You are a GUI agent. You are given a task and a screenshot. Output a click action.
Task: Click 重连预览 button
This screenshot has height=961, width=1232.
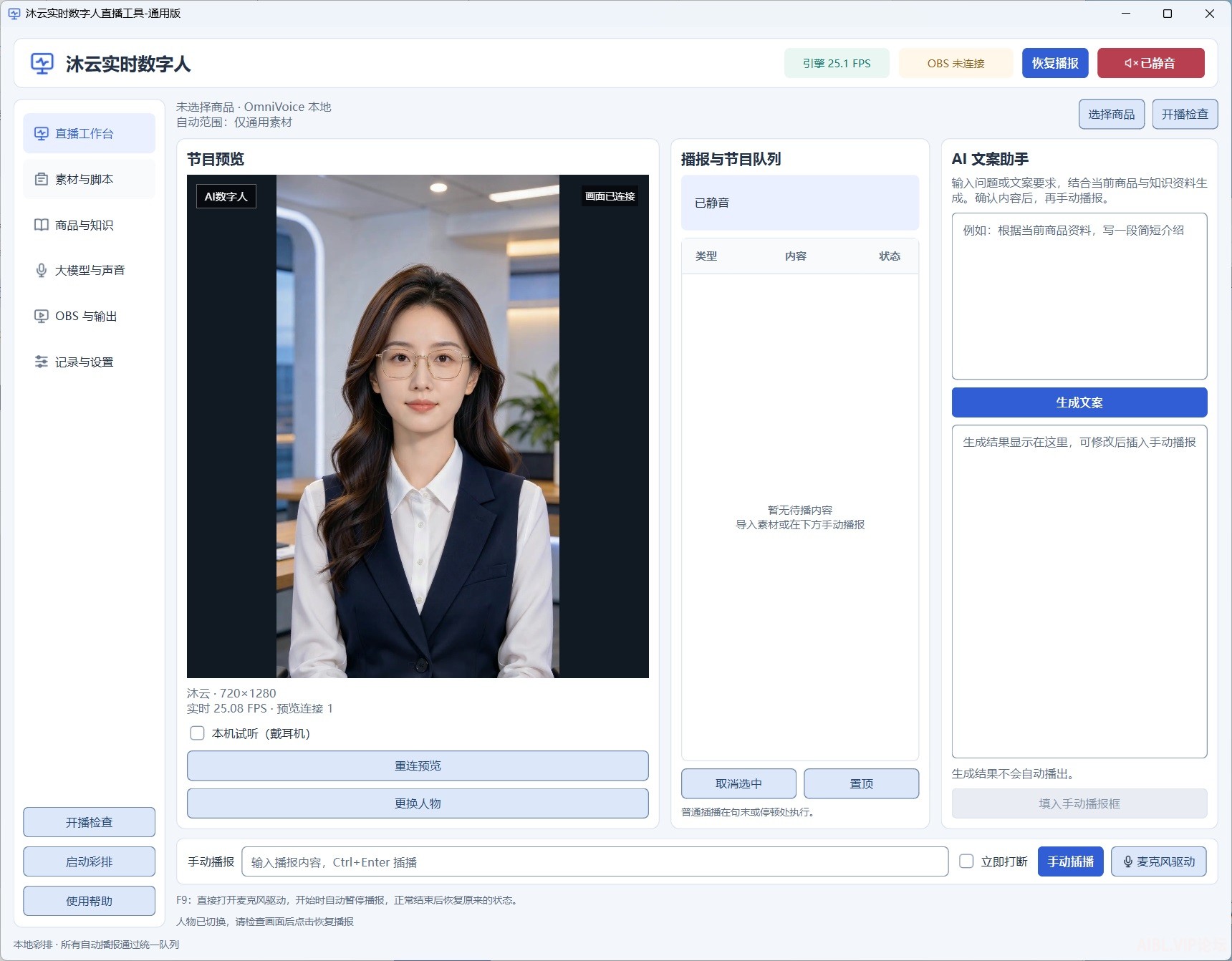click(x=418, y=766)
